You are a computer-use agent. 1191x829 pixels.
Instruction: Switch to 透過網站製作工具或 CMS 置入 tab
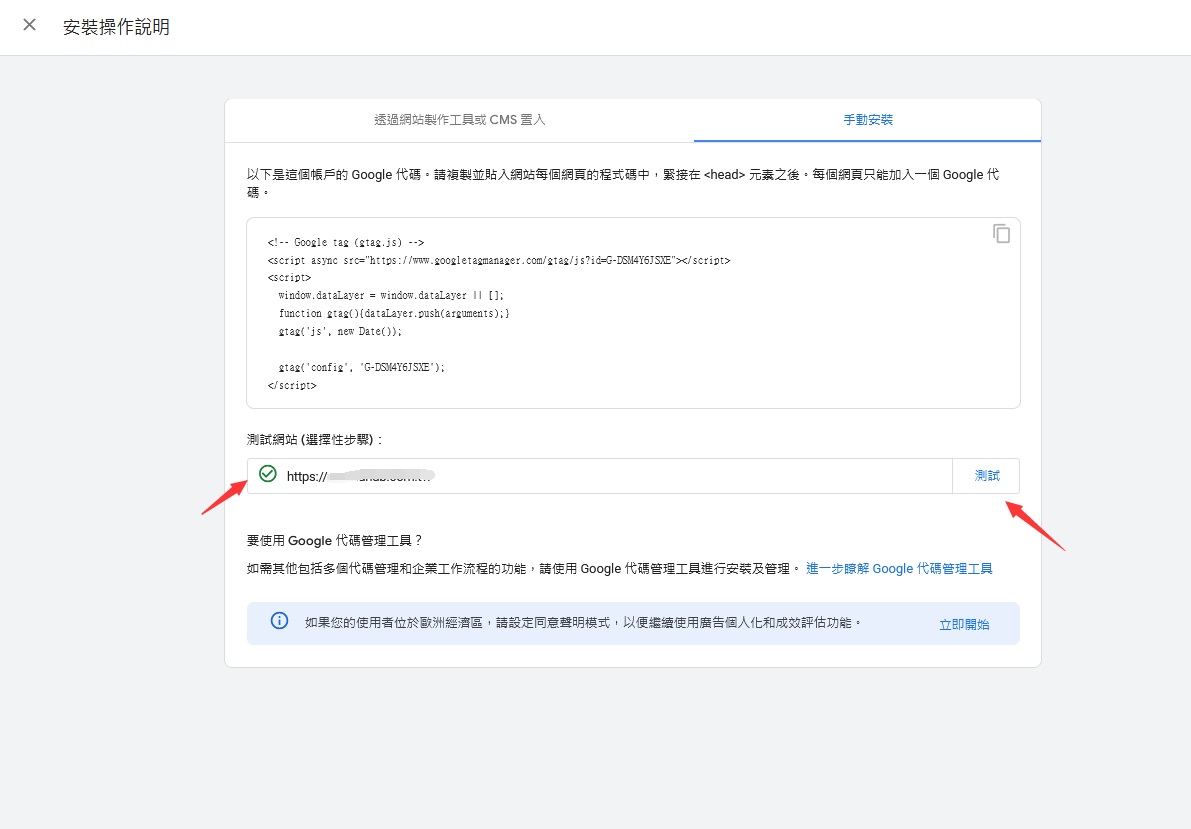(460, 120)
